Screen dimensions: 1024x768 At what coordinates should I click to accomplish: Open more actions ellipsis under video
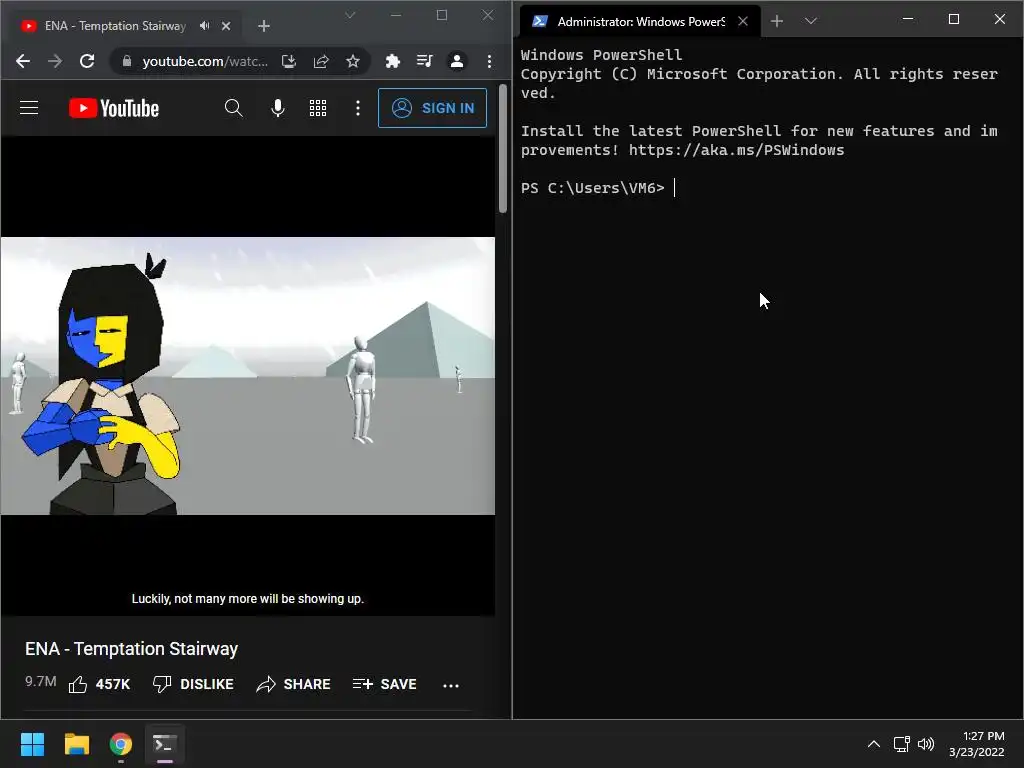451,685
